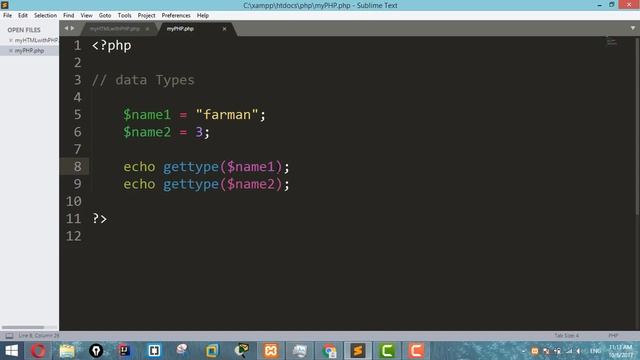Click the volume icon in system tray
This screenshot has height=360, width=640.
click(x=579, y=351)
